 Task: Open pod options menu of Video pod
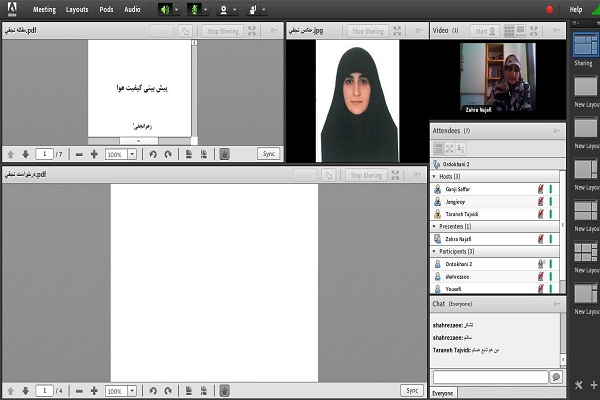click(x=556, y=31)
